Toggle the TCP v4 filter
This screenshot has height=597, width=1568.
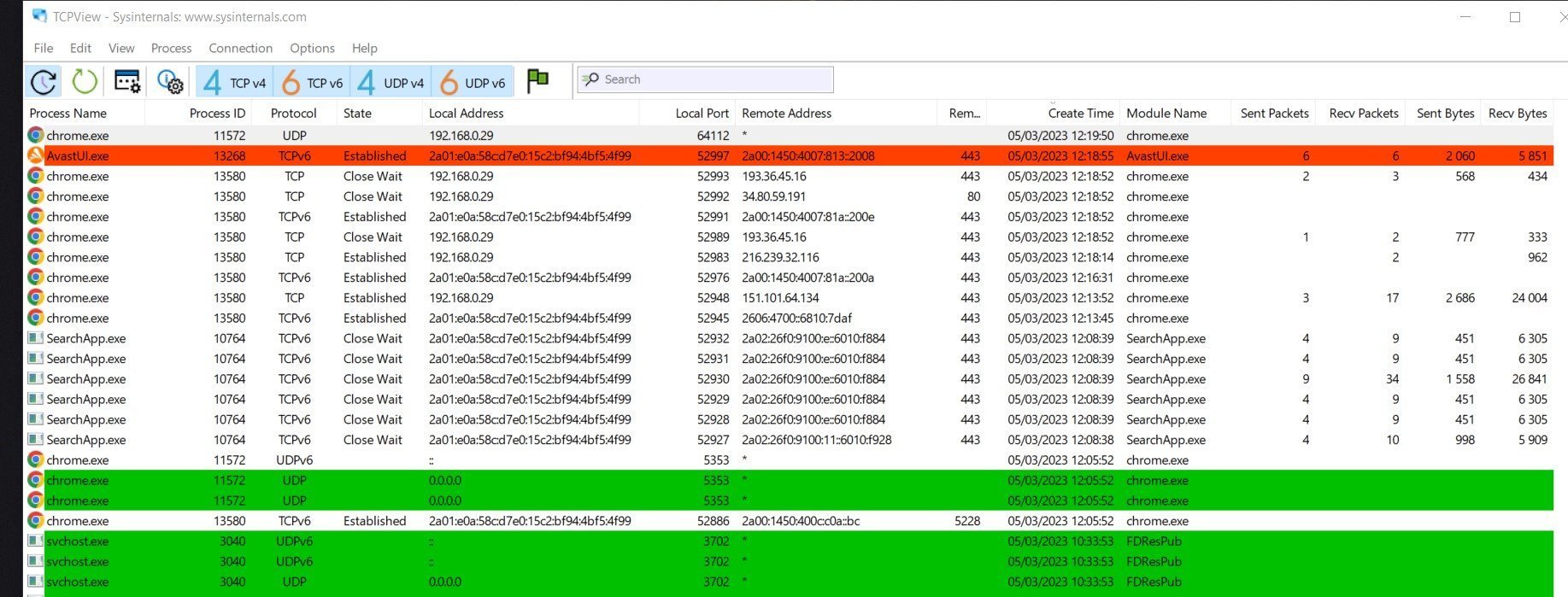pyautogui.click(x=235, y=82)
